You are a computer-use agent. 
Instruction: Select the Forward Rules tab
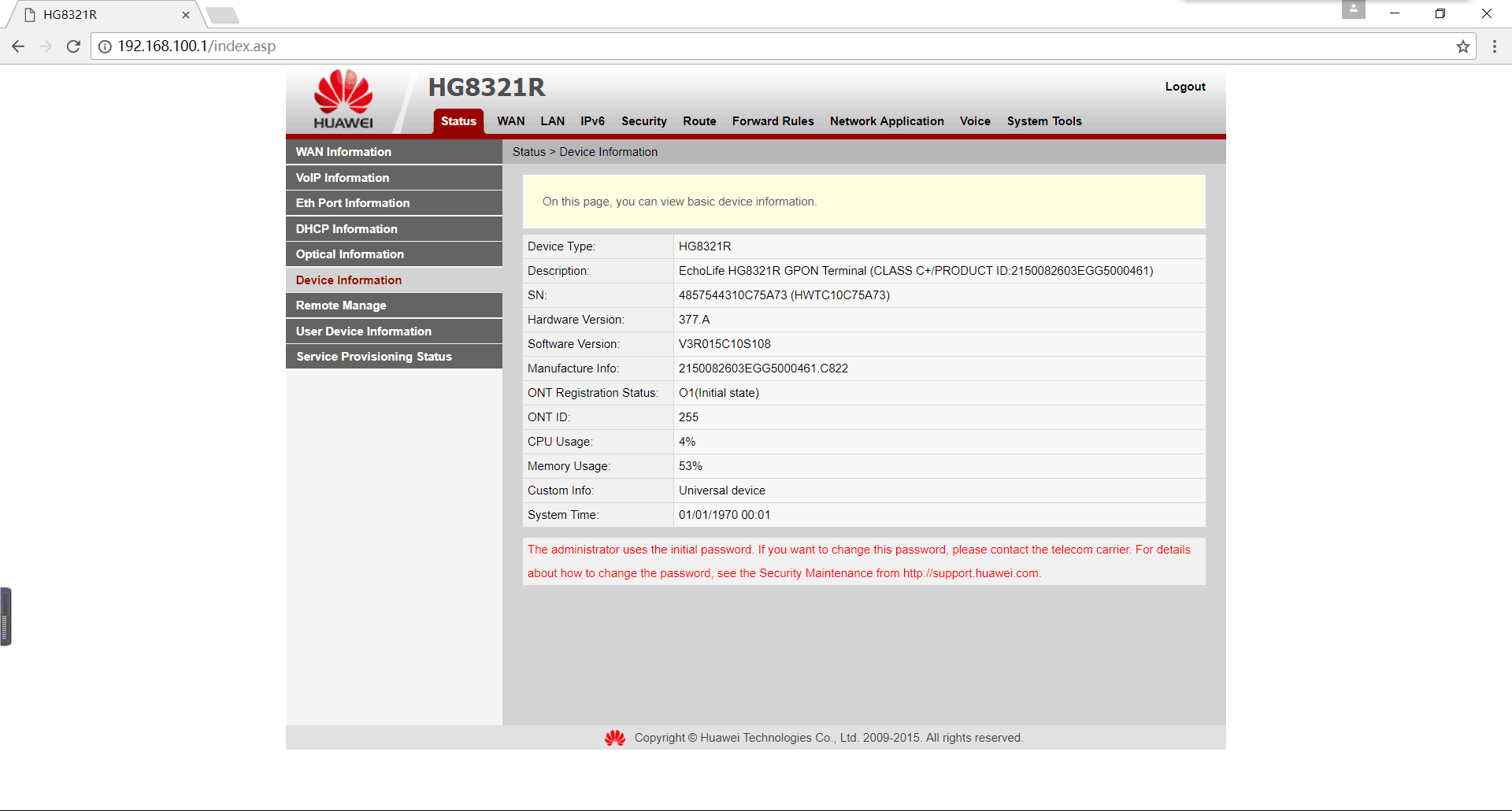coord(773,121)
